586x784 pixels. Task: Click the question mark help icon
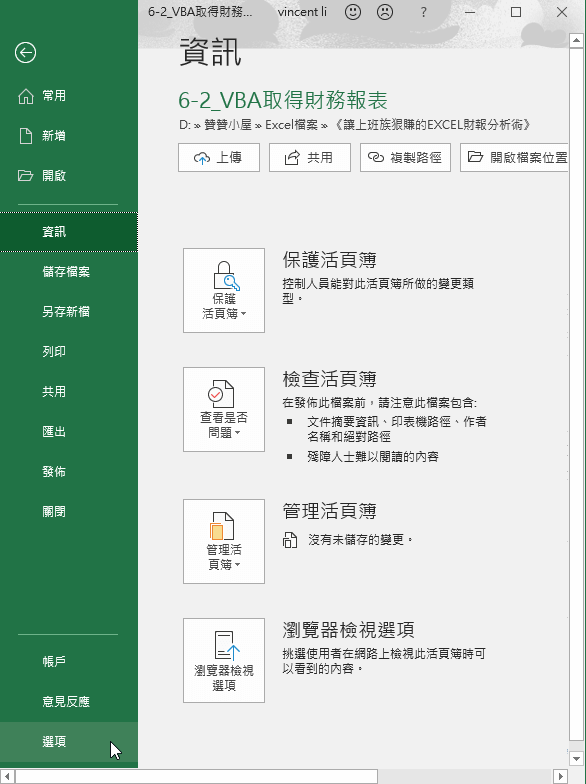point(424,12)
